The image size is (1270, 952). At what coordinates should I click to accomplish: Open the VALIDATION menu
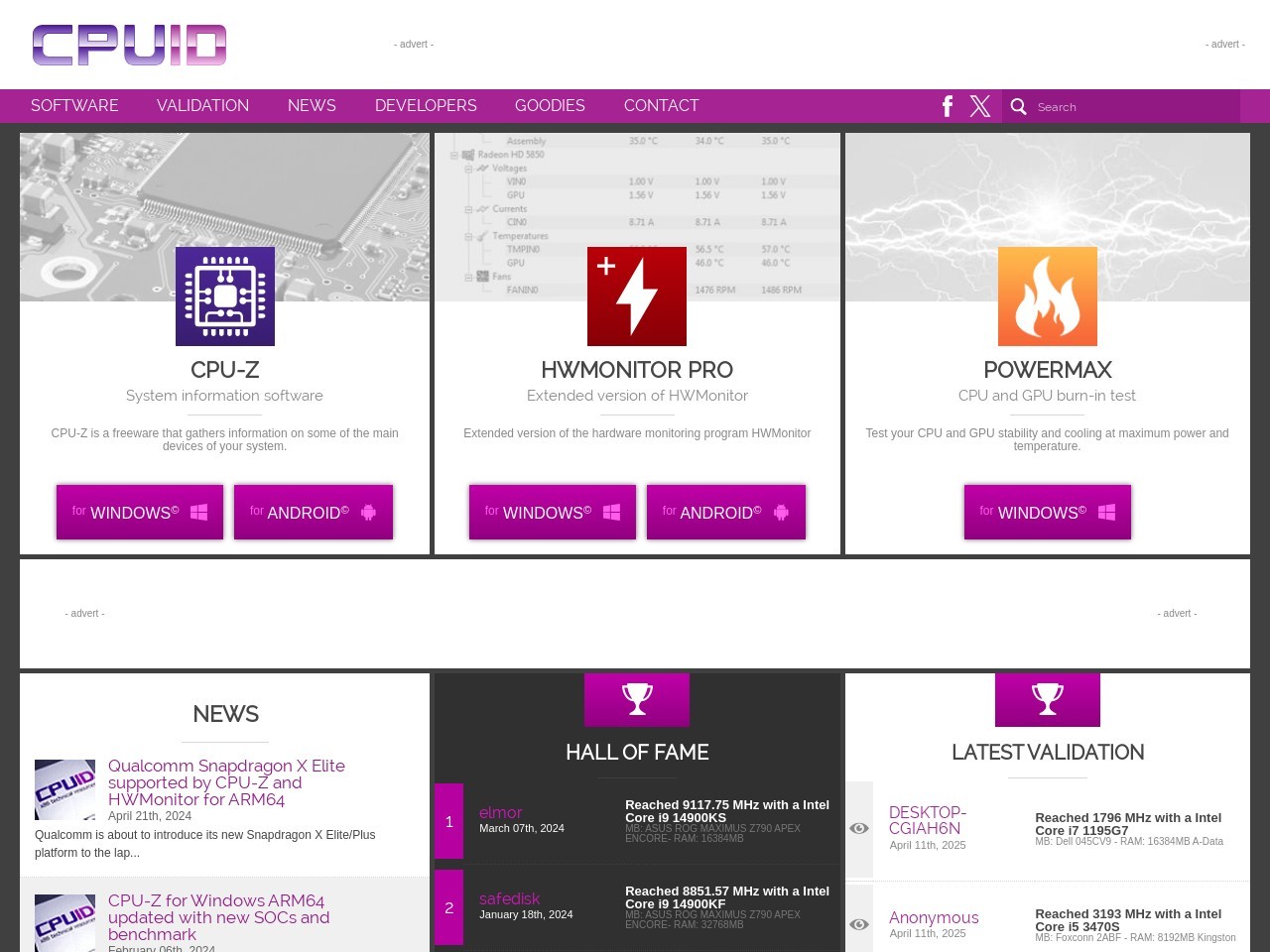point(202,106)
